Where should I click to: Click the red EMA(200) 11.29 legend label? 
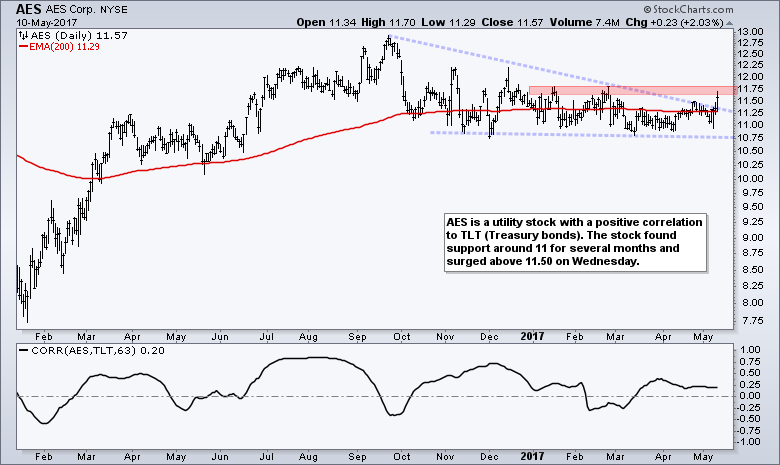59,47
